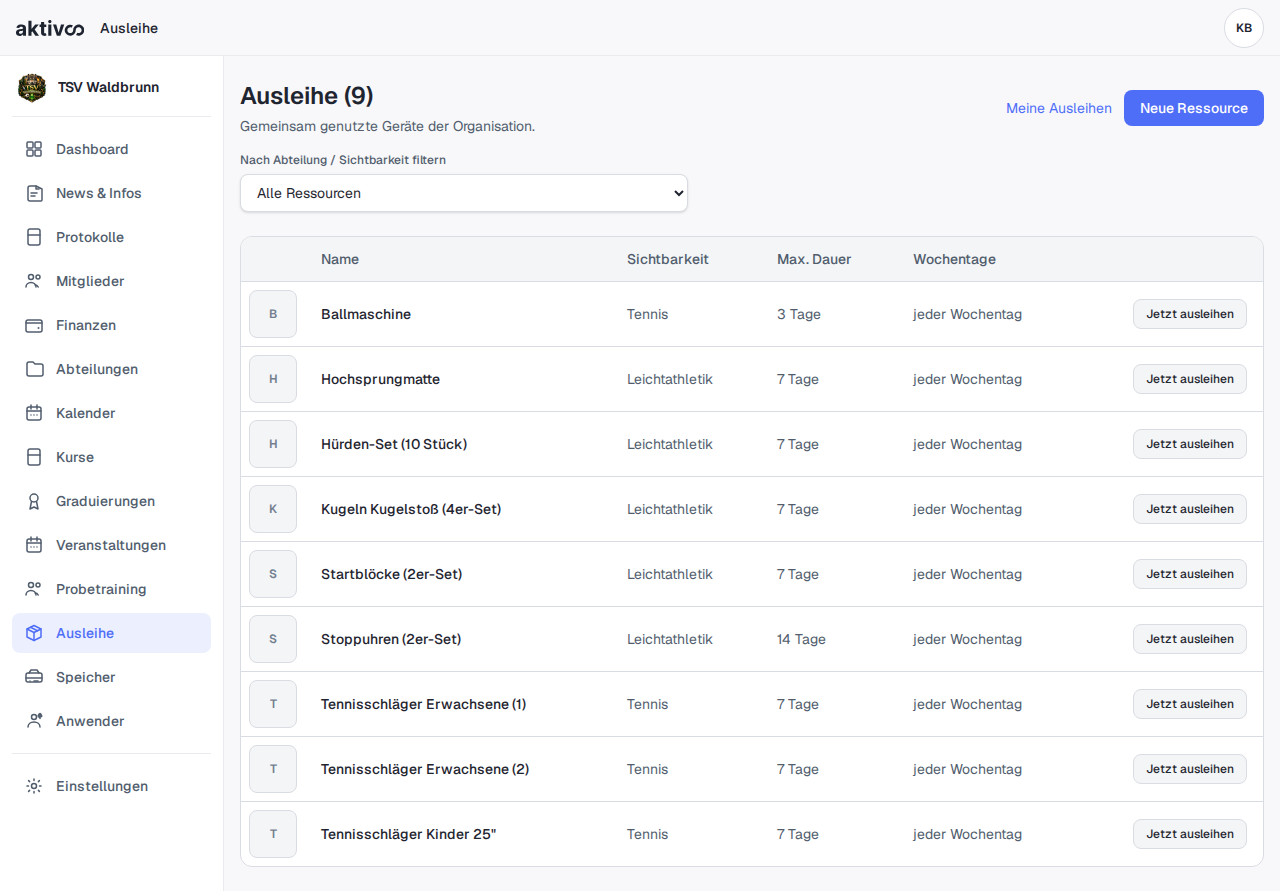The image size is (1280, 891).
Task: Open the KB user avatar menu
Action: point(1244,28)
